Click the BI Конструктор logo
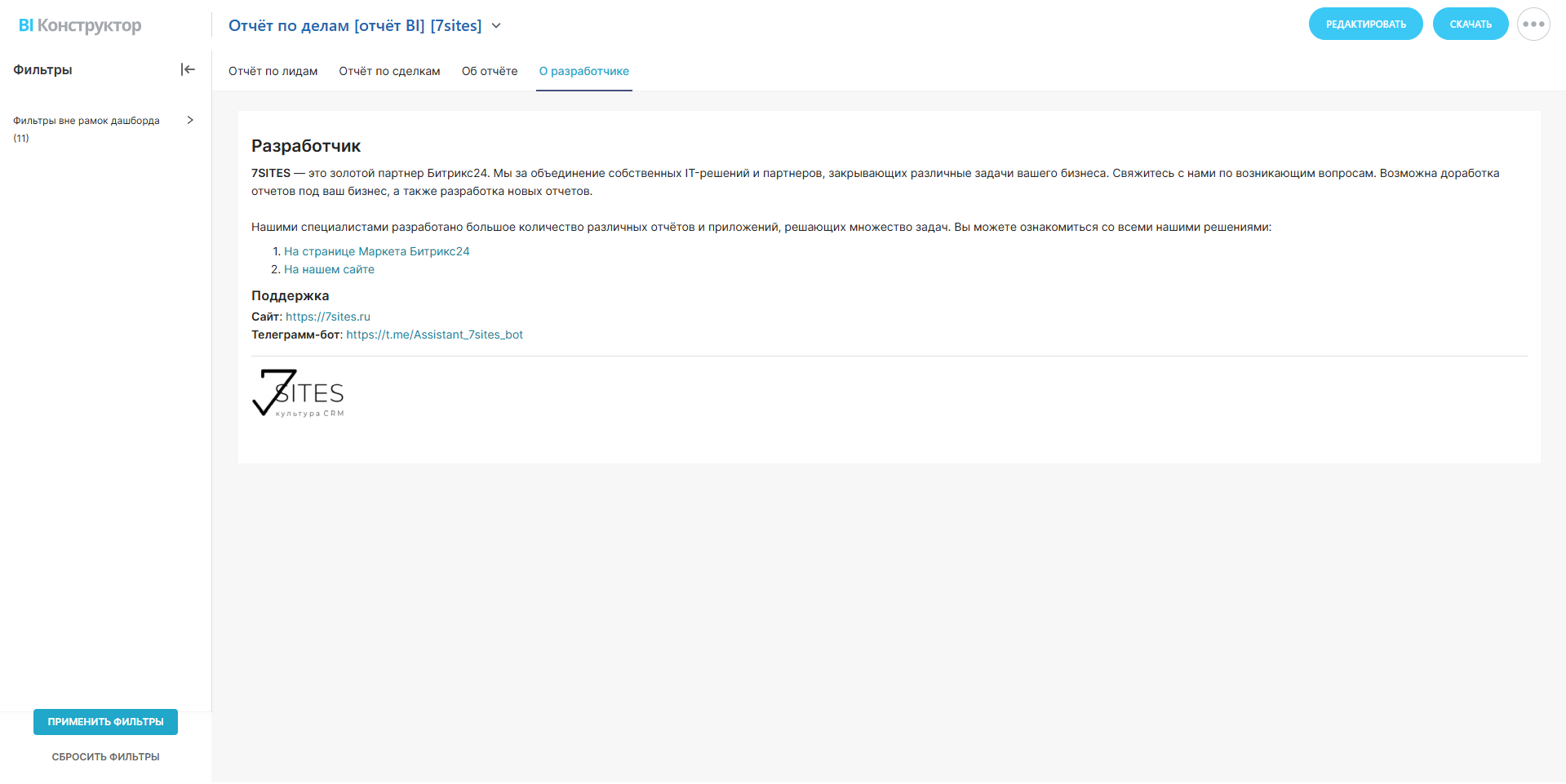Image resolution: width=1566 pixels, height=784 pixels. (x=80, y=25)
